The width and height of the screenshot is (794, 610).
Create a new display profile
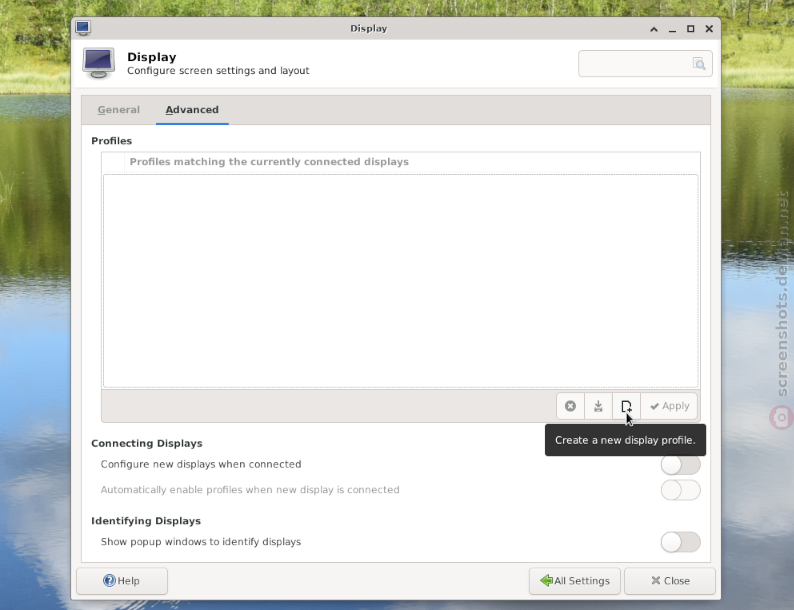[x=626, y=406]
